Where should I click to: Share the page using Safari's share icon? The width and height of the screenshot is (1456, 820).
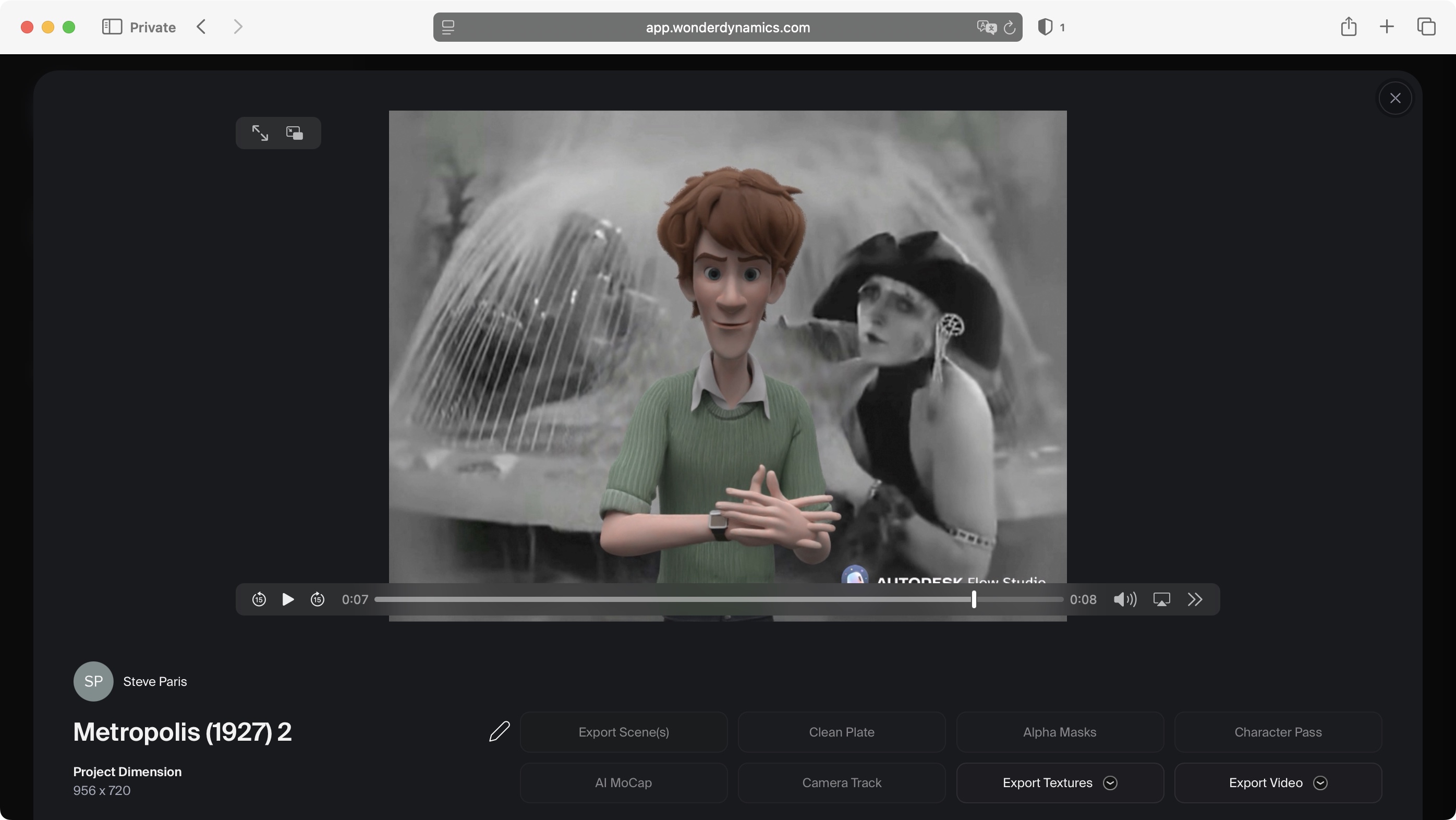coord(1349,27)
